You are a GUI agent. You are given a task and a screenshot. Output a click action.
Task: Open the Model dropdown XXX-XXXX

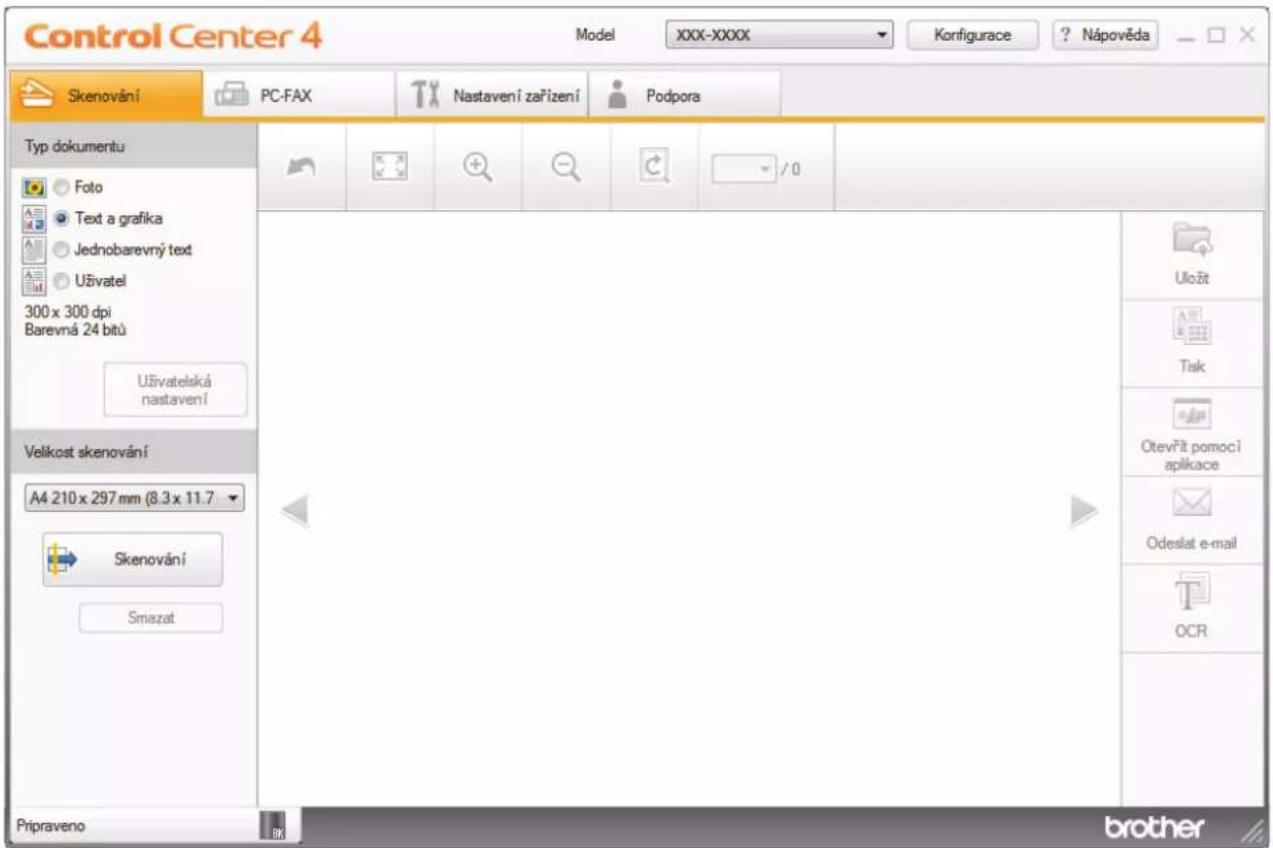coord(780,35)
